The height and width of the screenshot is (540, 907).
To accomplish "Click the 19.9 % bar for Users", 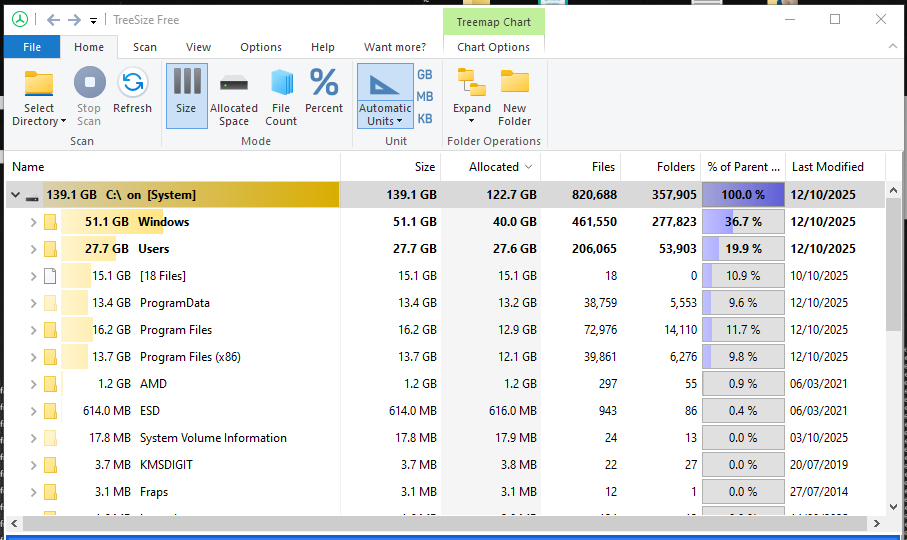I will tap(743, 249).
